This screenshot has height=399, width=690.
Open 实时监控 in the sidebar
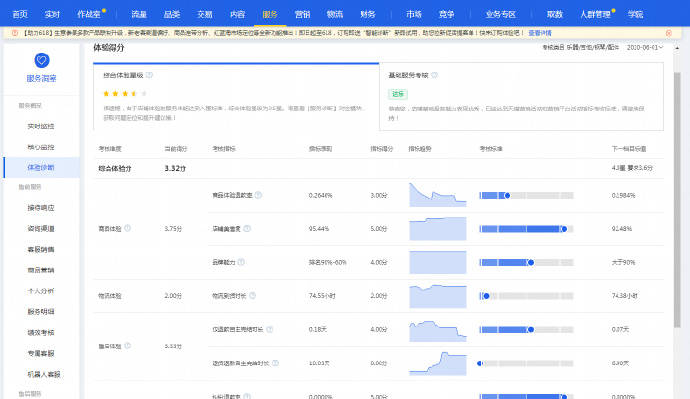40,126
